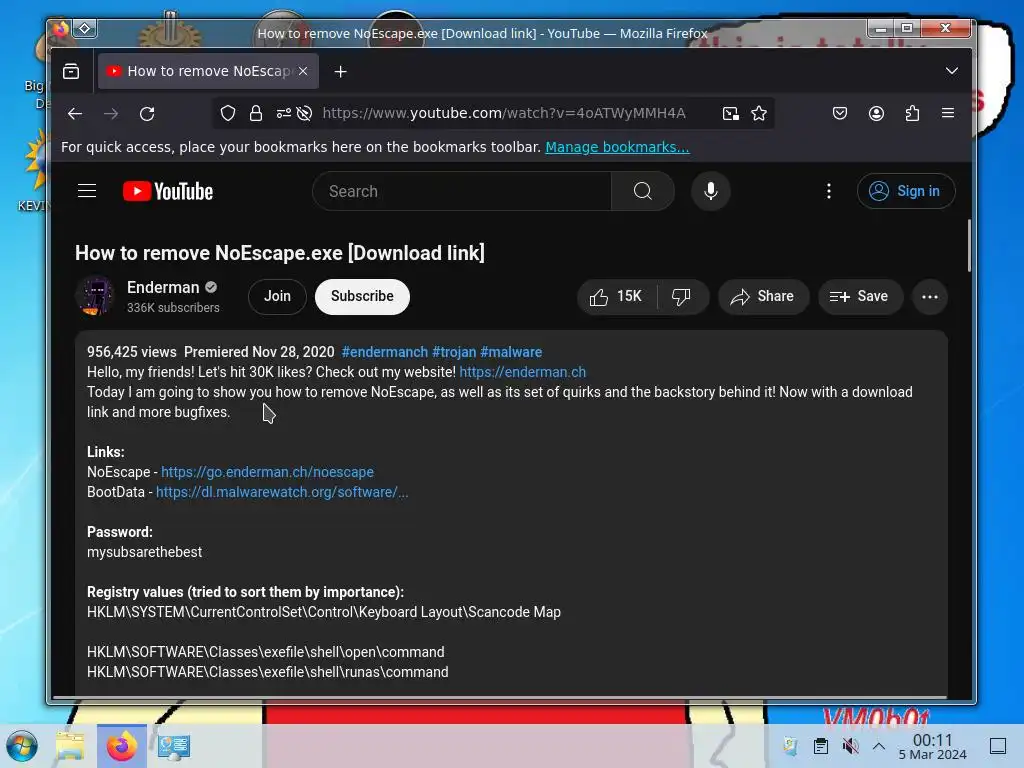
Task: Open a new tab with the plus button
Action: pyautogui.click(x=340, y=71)
